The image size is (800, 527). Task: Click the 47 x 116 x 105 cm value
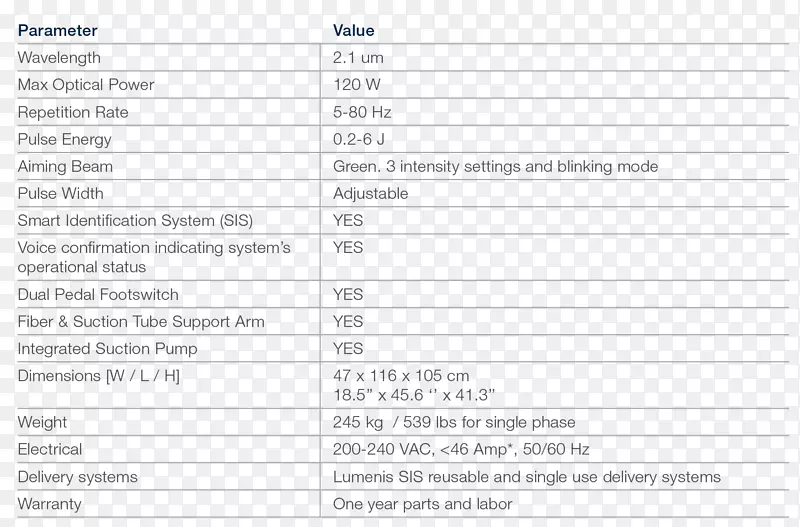[401, 376]
